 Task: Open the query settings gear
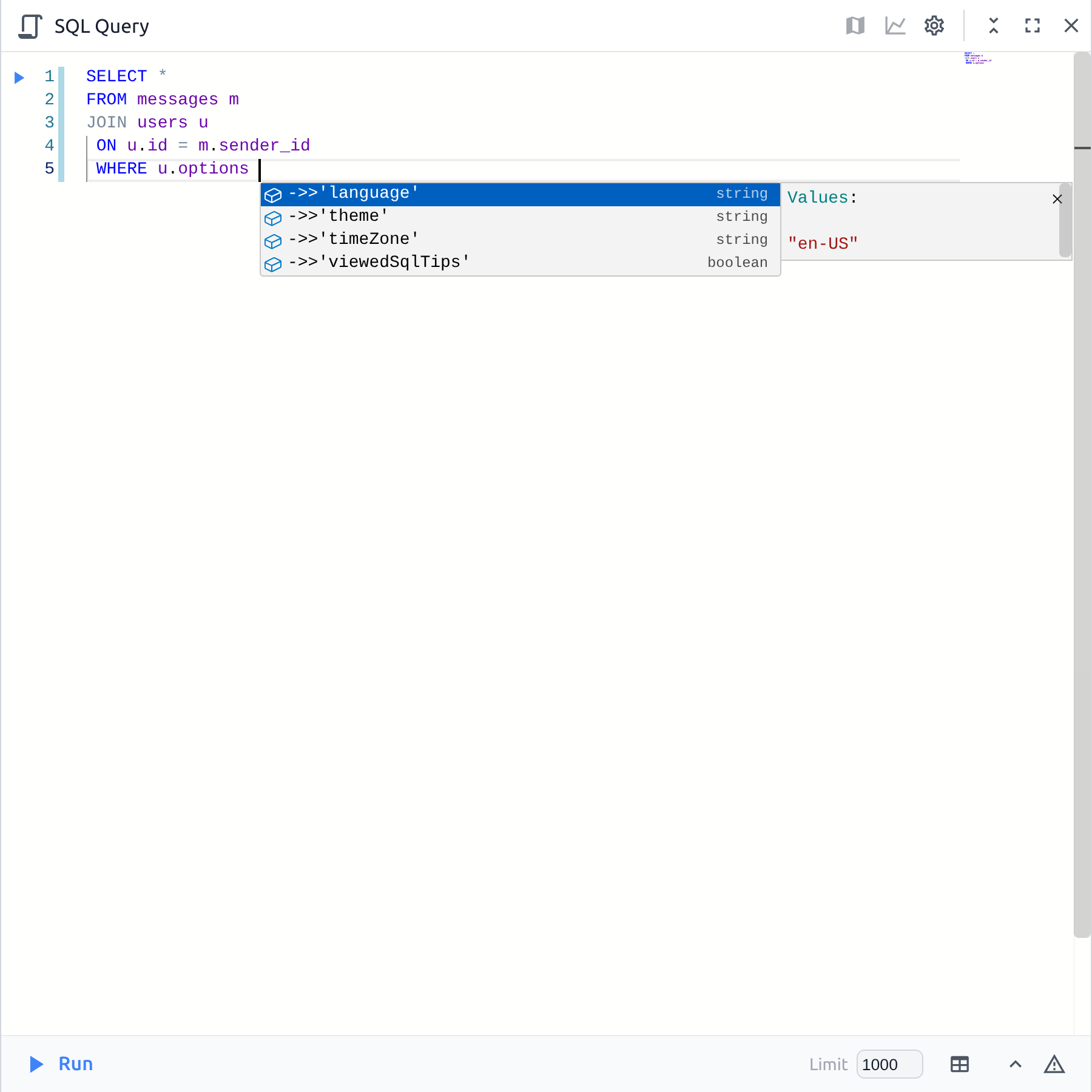click(934, 25)
